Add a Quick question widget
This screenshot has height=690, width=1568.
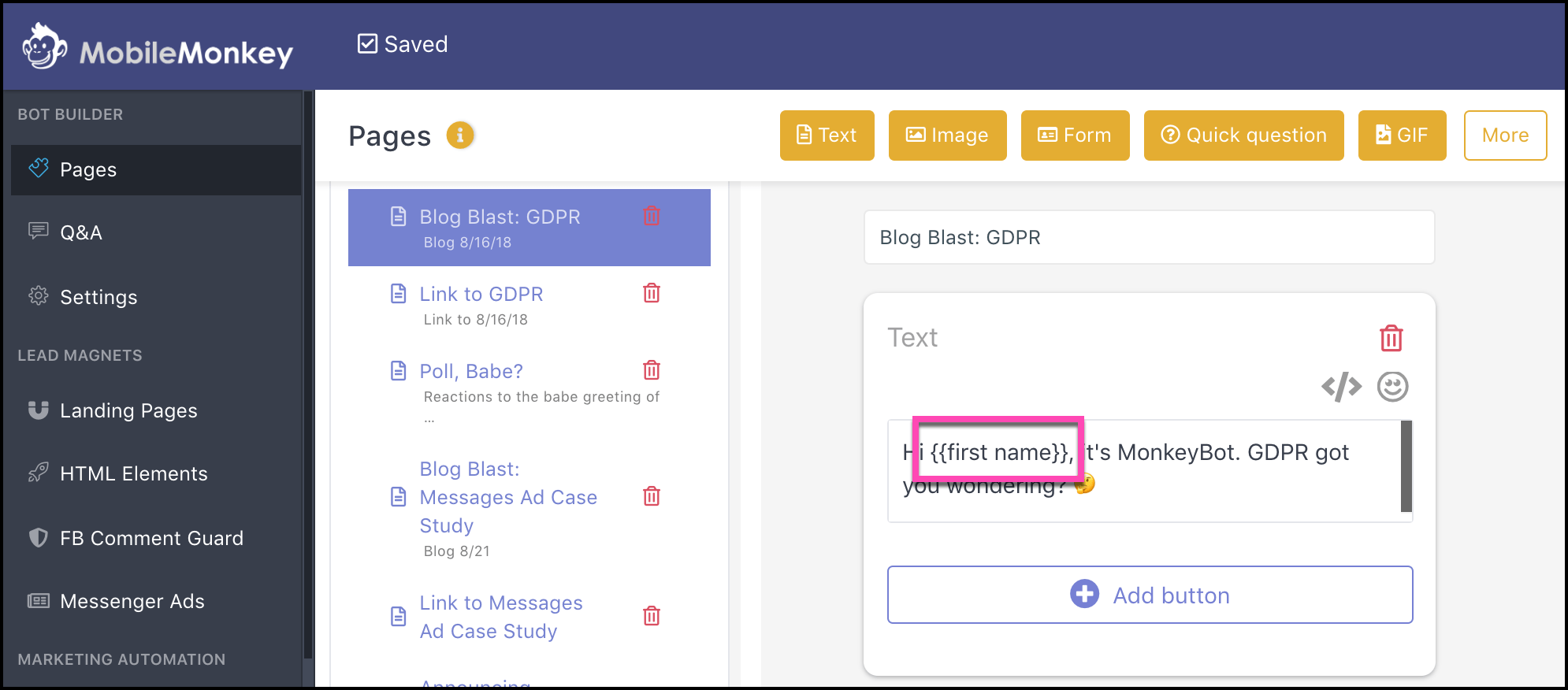1243,135
